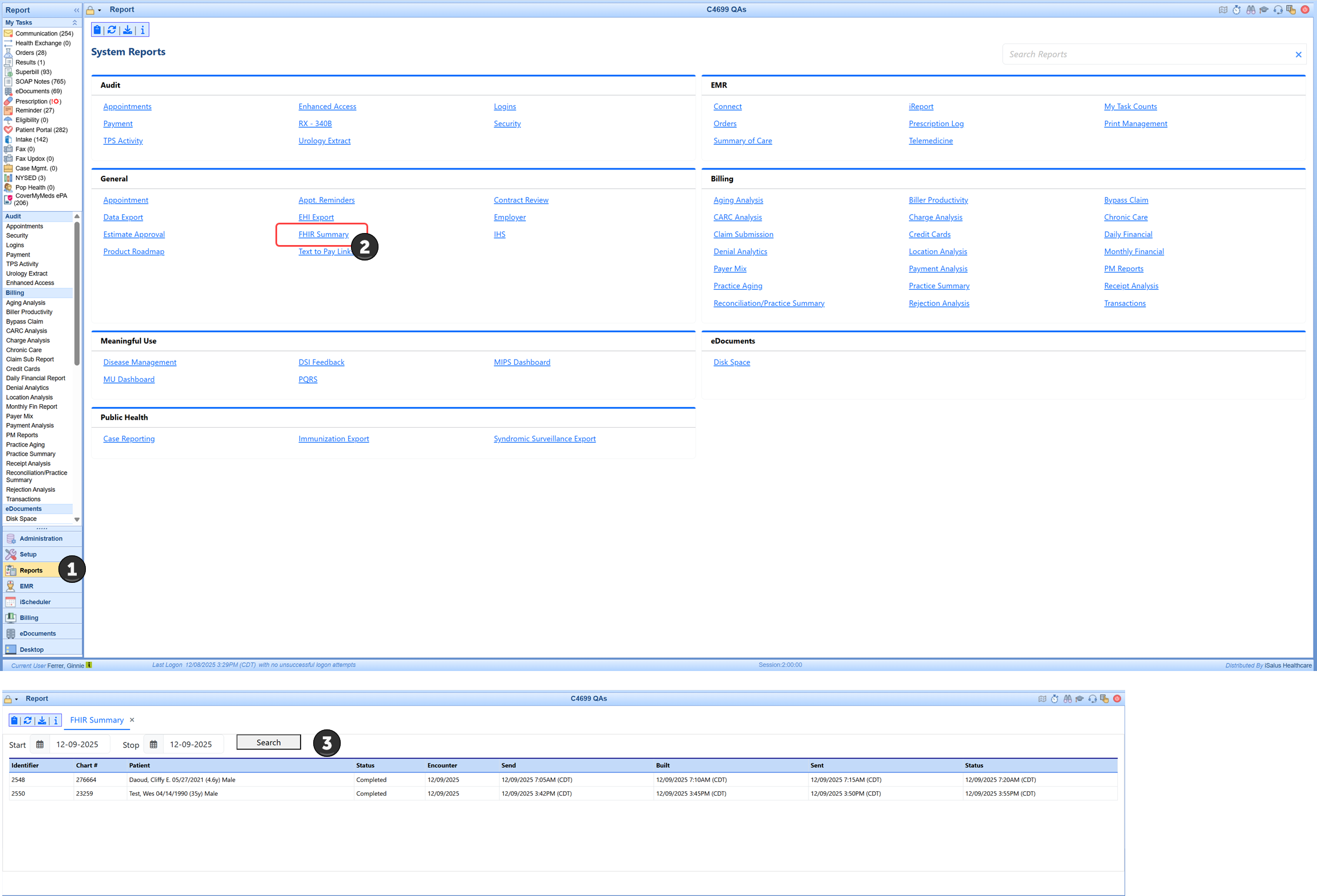This screenshot has height=896, width=1317.
Task: Open the Stop date calendar picker
Action: 153,744
